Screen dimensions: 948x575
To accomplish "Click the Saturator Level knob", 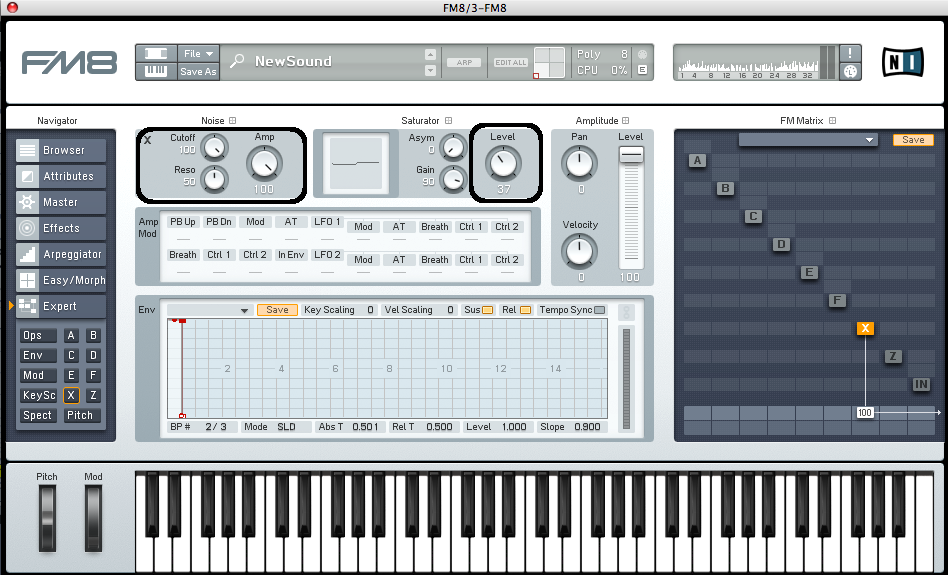I will pyautogui.click(x=503, y=163).
